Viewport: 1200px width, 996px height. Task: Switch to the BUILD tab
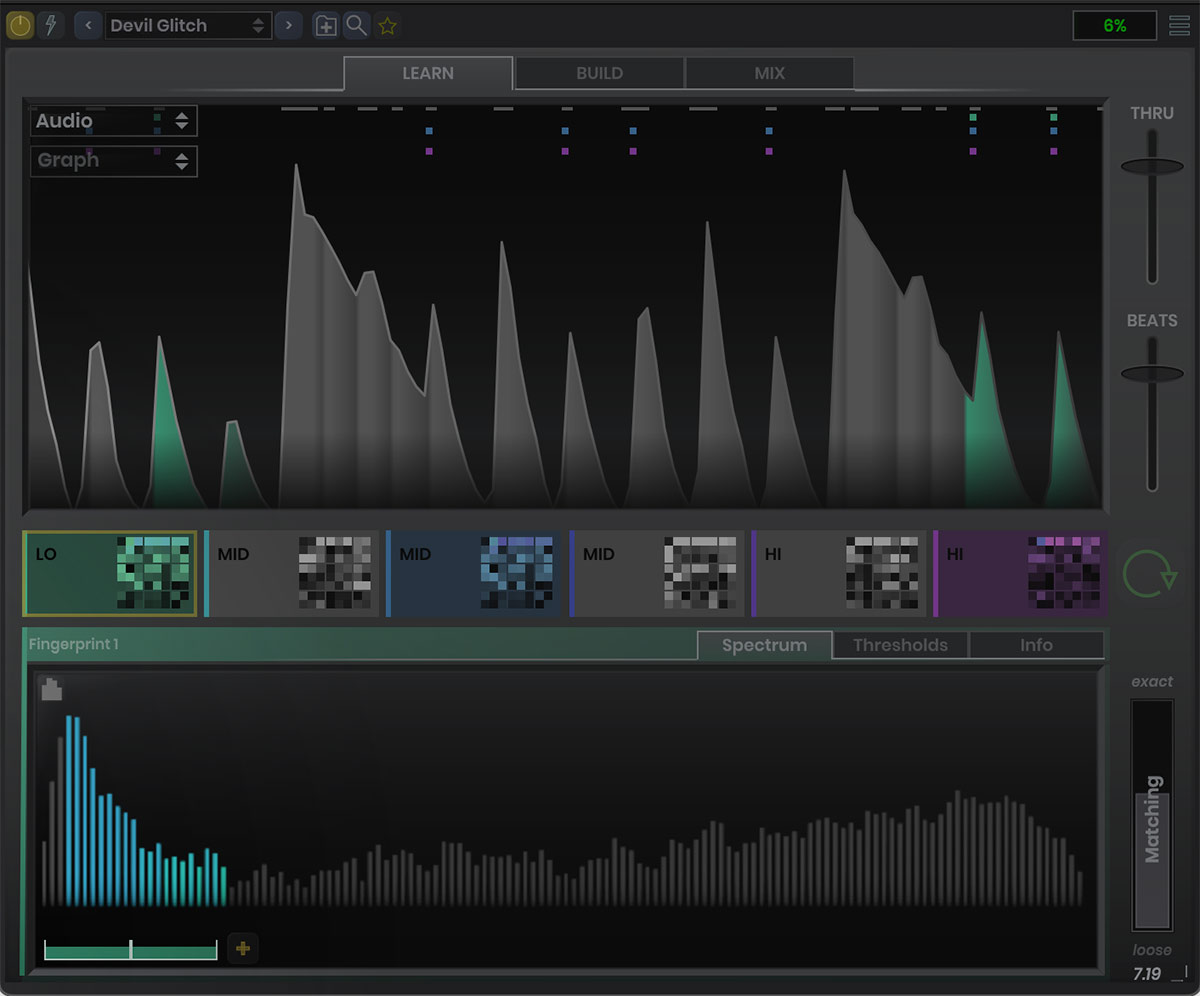click(599, 73)
